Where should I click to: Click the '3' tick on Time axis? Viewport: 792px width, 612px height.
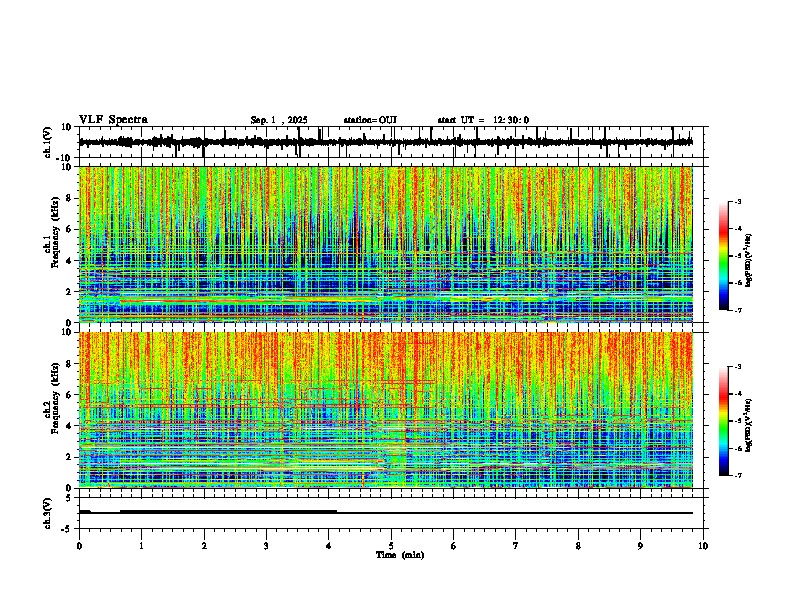266,546
